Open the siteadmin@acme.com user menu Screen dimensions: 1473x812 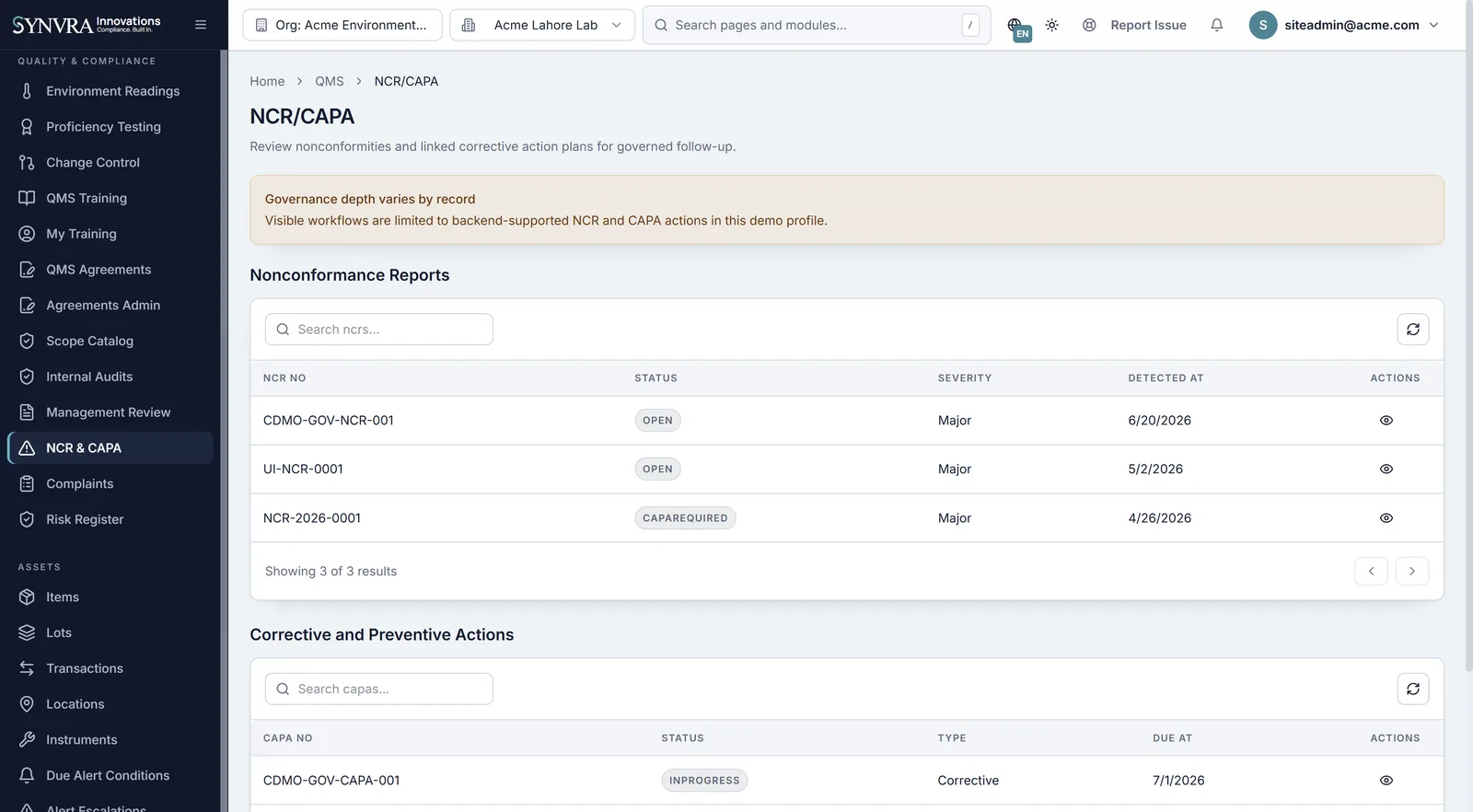click(x=1344, y=25)
